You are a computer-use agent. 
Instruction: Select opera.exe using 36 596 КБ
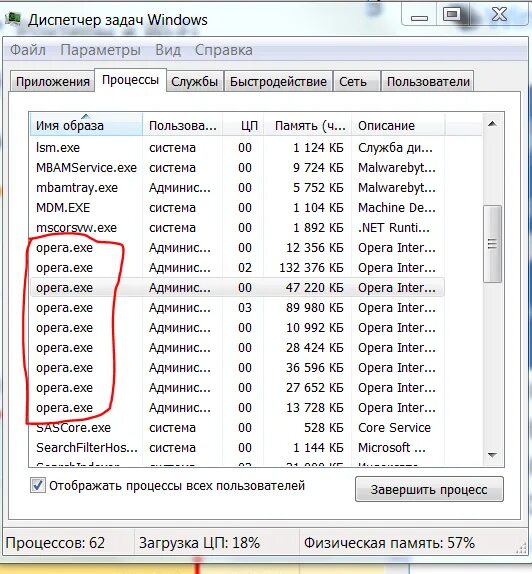pyautogui.click(x=237, y=368)
